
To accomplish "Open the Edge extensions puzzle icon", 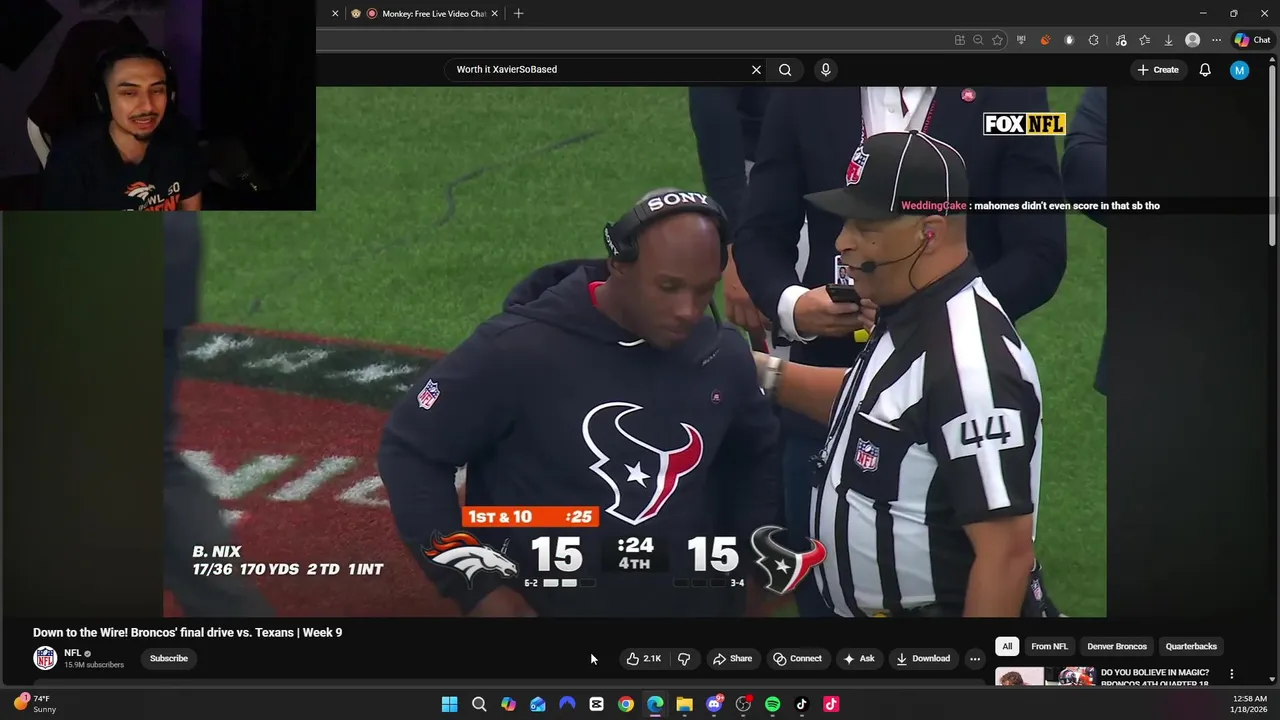I will 1093,40.
